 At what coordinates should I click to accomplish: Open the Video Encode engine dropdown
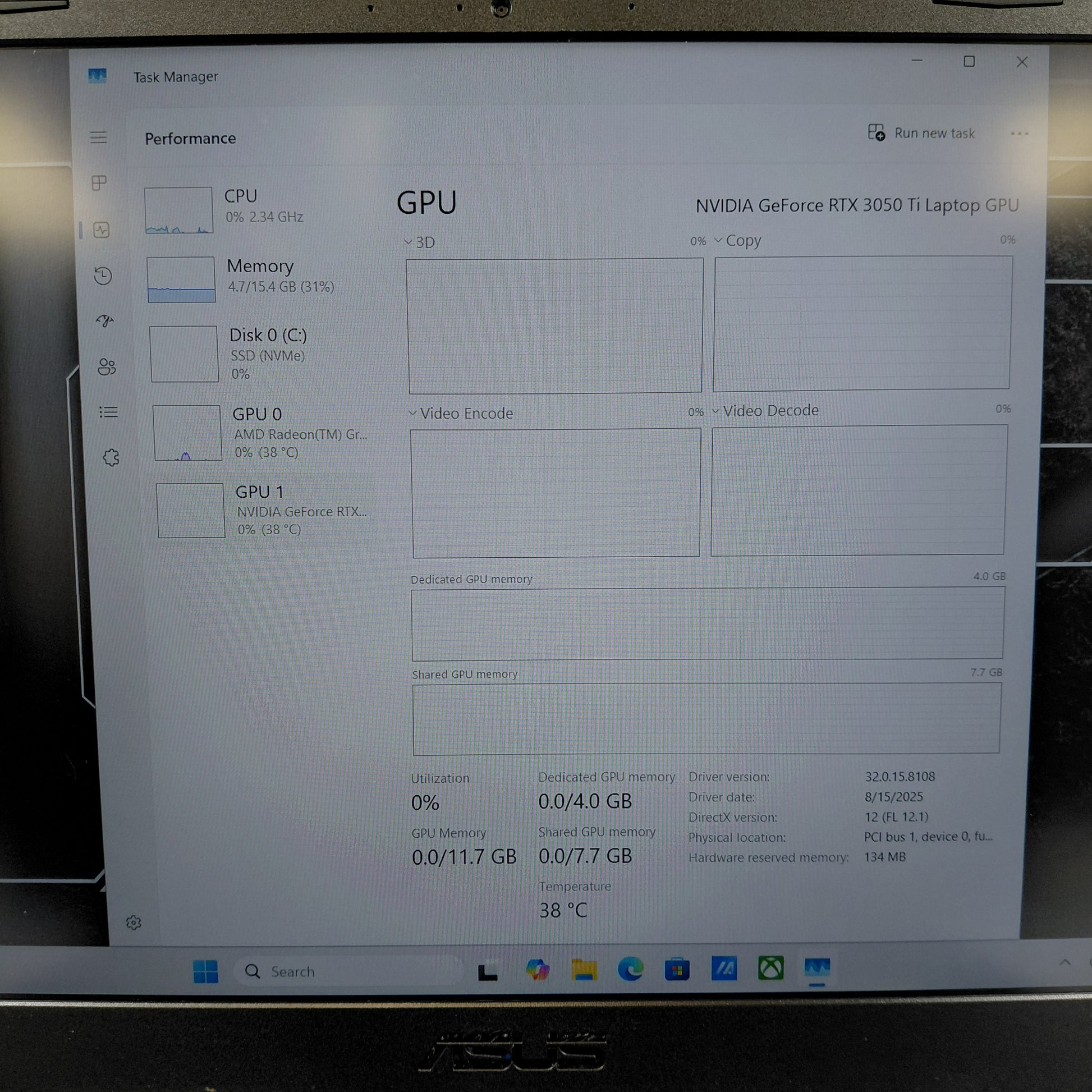coord(461,413)
